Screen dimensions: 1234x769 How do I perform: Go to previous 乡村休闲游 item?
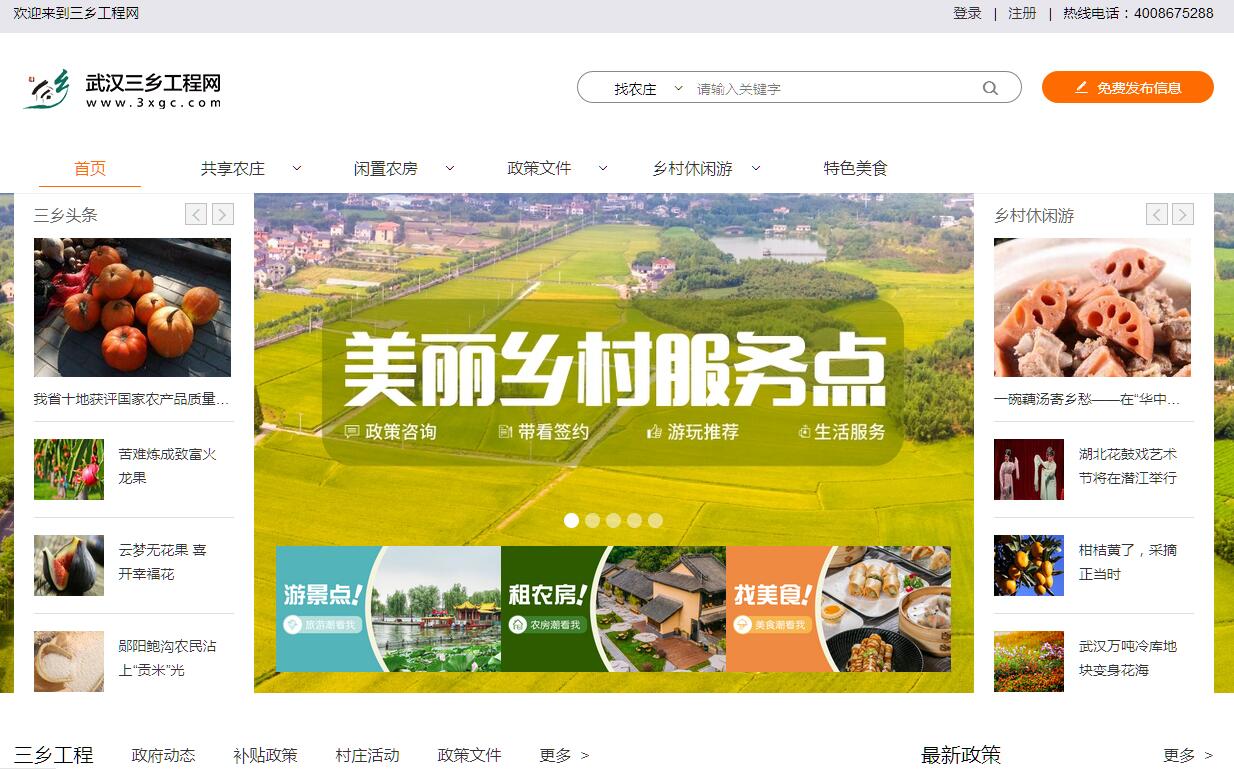[x=1156, y=214]
